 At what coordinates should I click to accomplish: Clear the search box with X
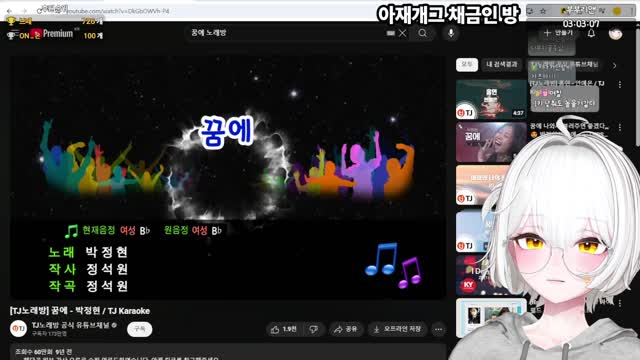[x=402, y=33]
